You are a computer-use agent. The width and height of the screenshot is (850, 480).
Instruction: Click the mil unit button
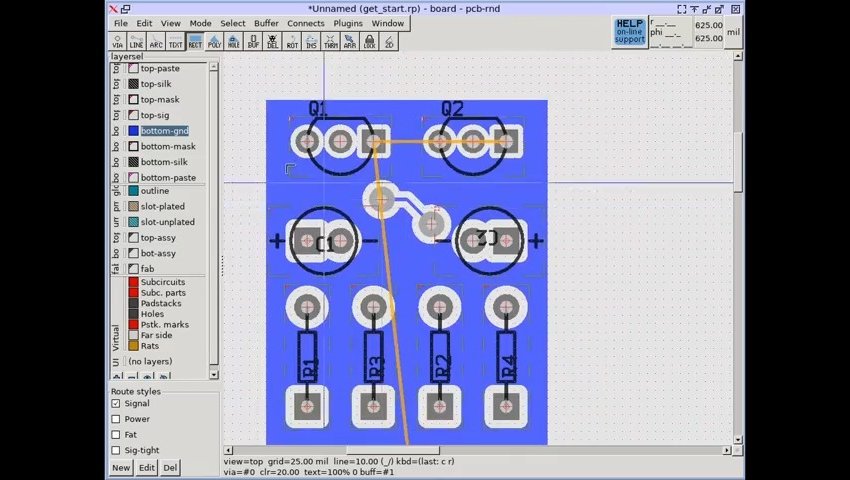733,32
